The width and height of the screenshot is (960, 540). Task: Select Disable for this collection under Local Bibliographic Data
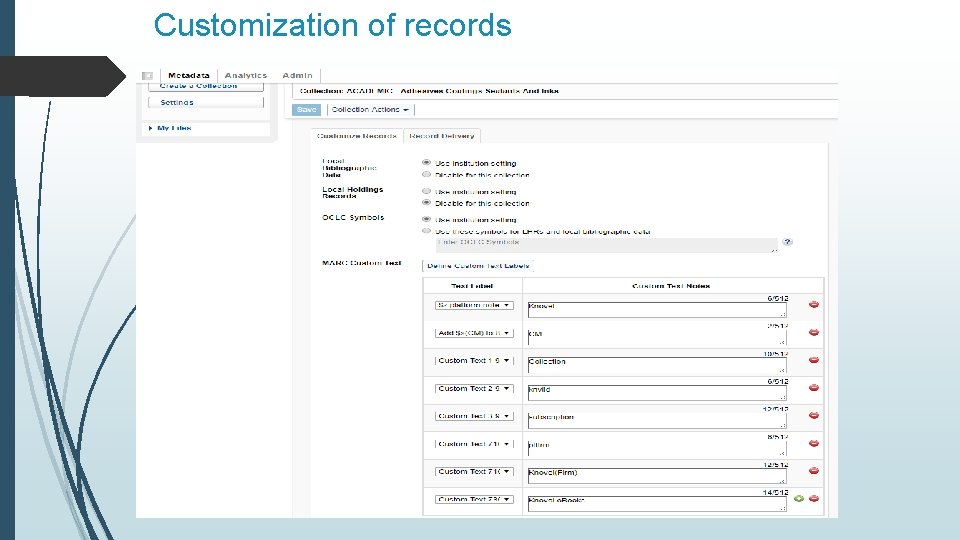427,174
